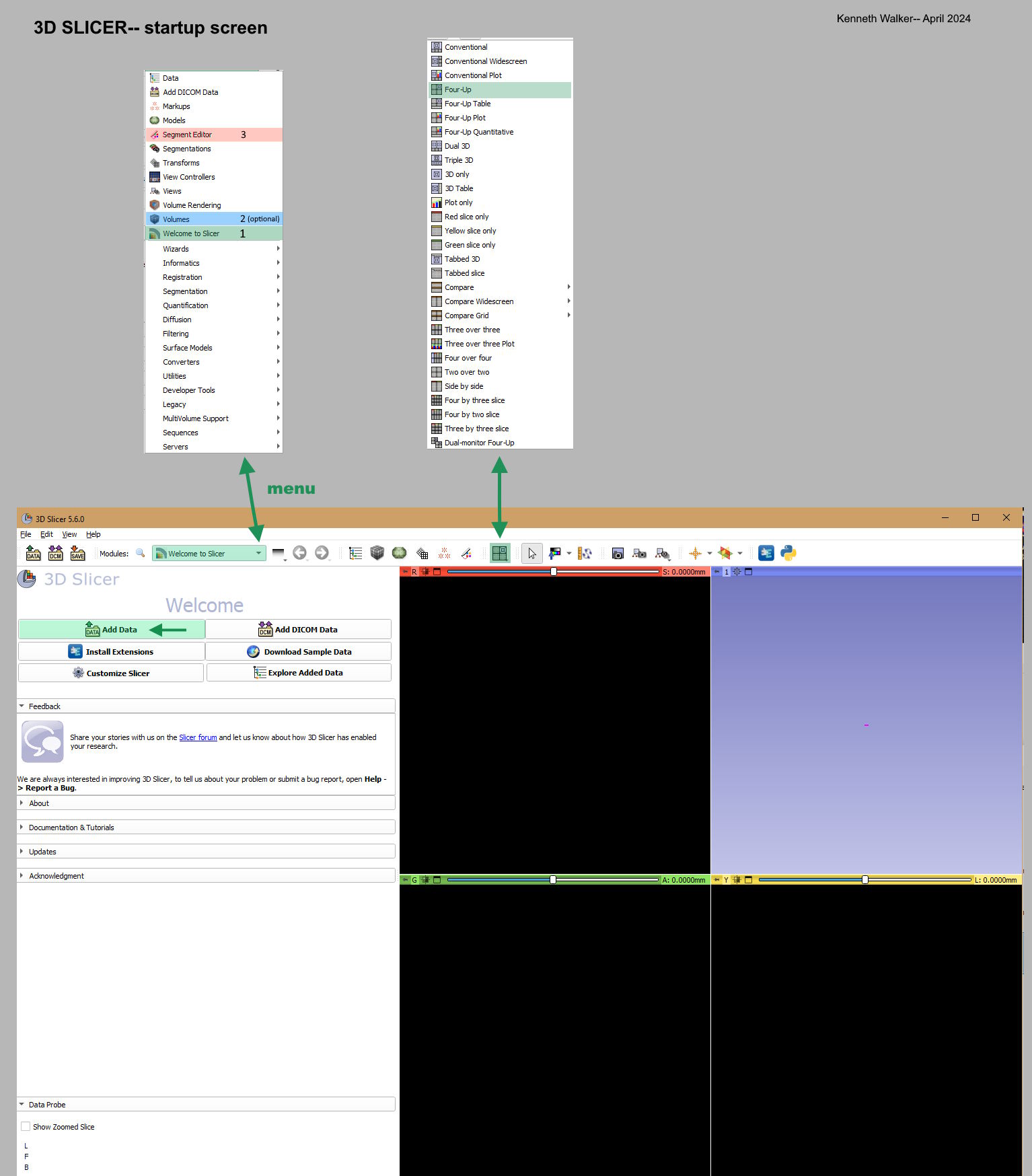This screenshot has width=1032, height=1176.
Task: Open the View menu
Action: pyautogui.click(x=69, y=534)
